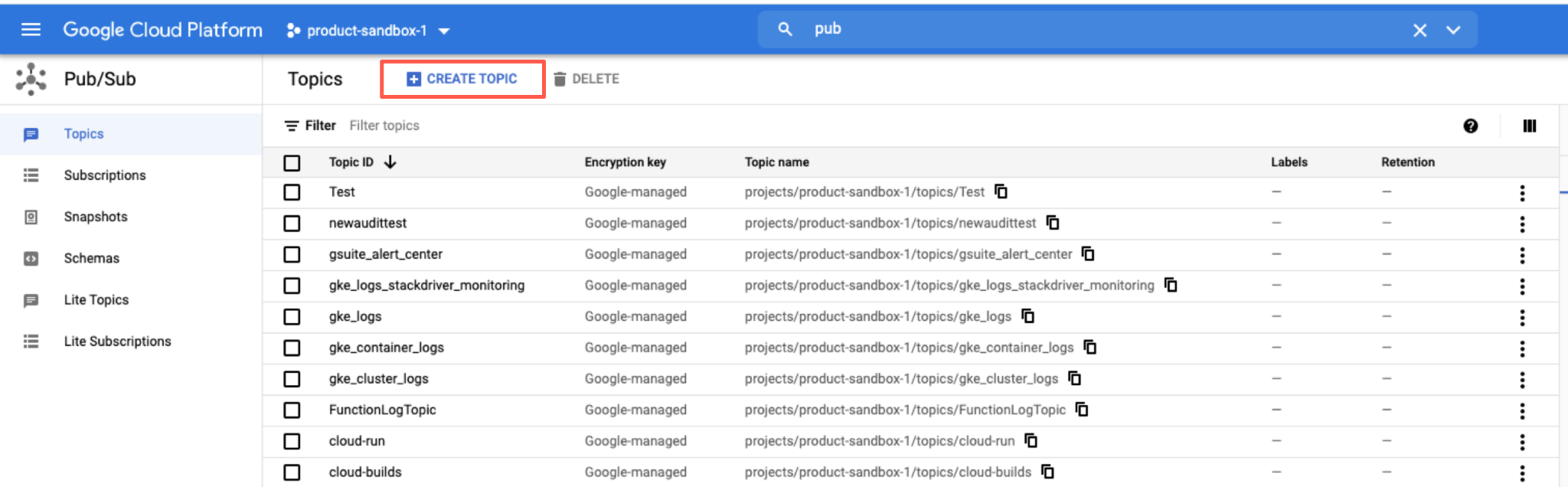Open more actions for newaudittest row

[1521, 224]
